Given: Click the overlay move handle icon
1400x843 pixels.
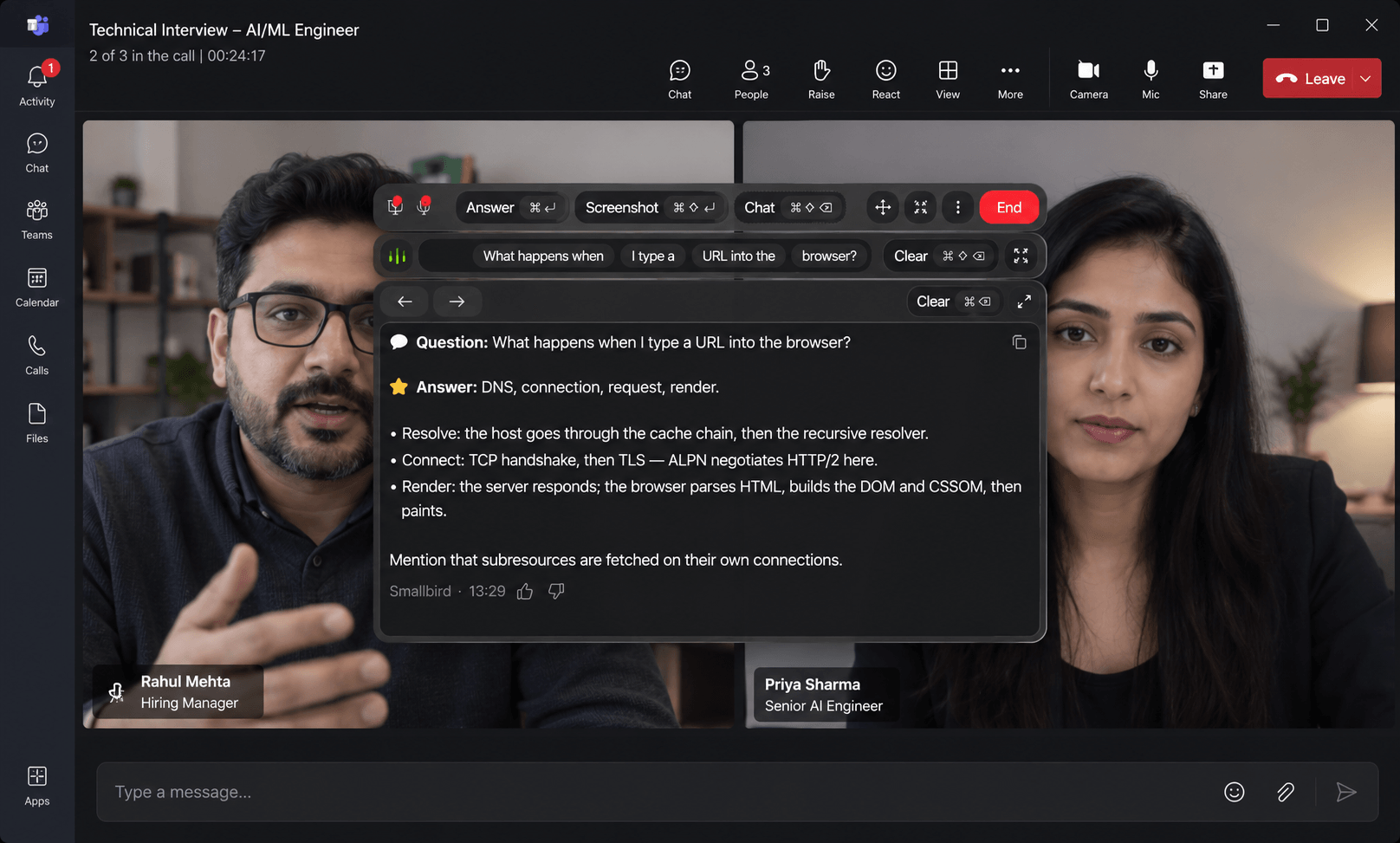Looking at the screenshot, I should click(x=883, y=207).
